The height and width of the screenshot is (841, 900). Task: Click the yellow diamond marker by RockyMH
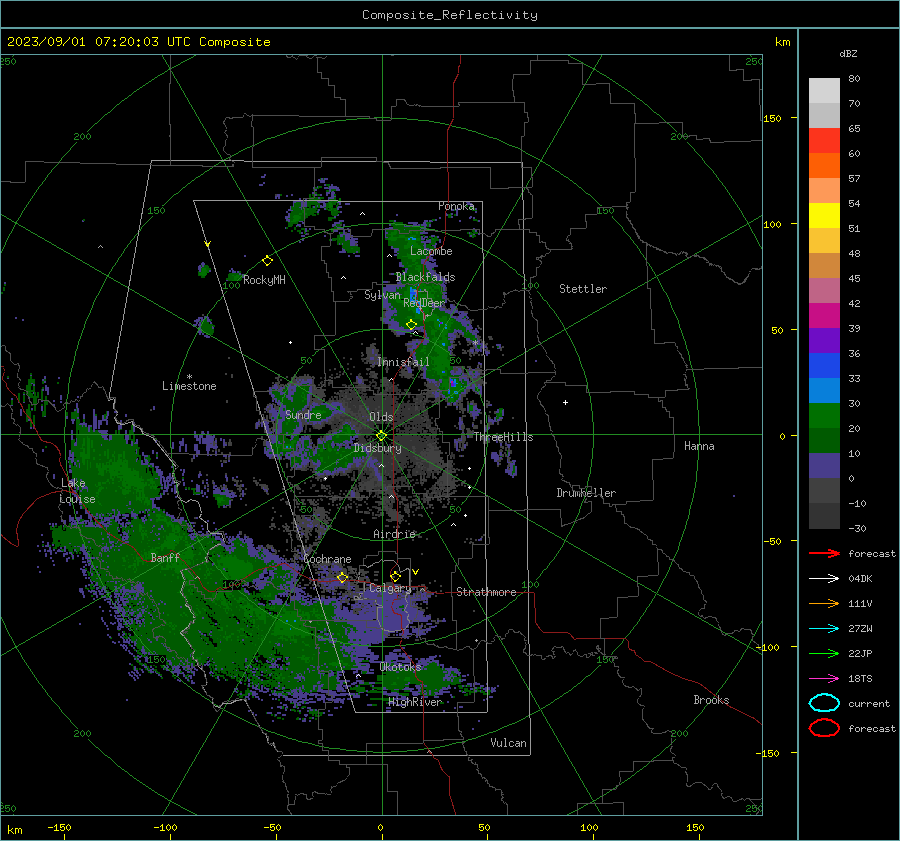(267, 261)
